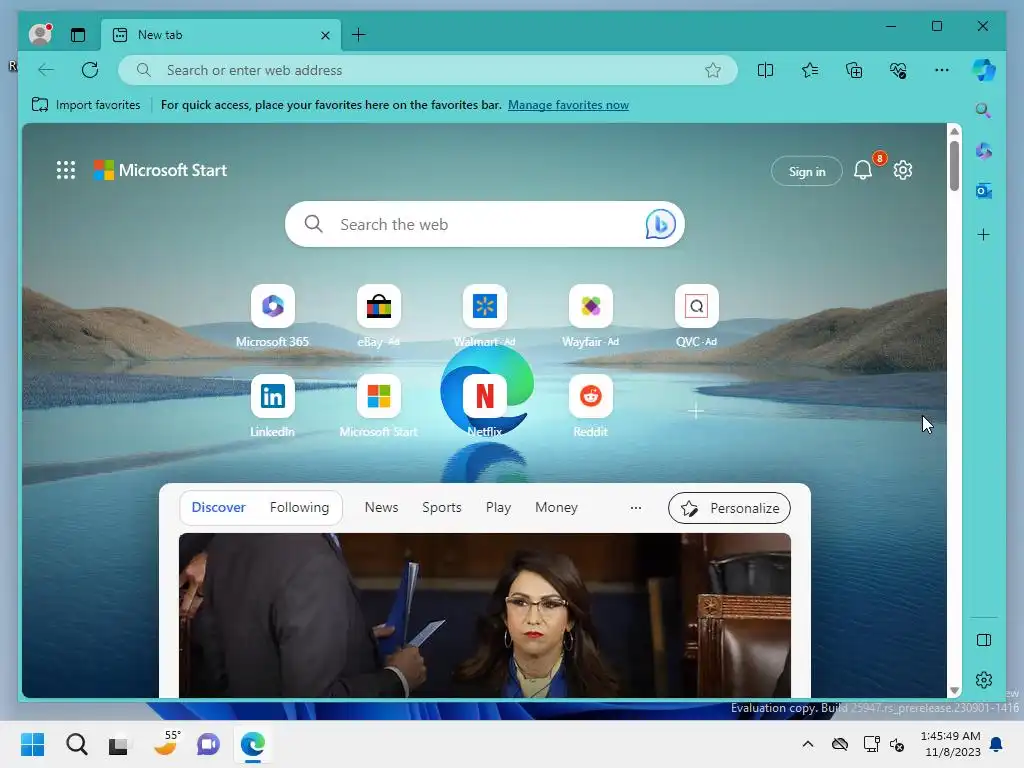Open the top news story image
Screen dimensions: 1024x768
point(485,615)
